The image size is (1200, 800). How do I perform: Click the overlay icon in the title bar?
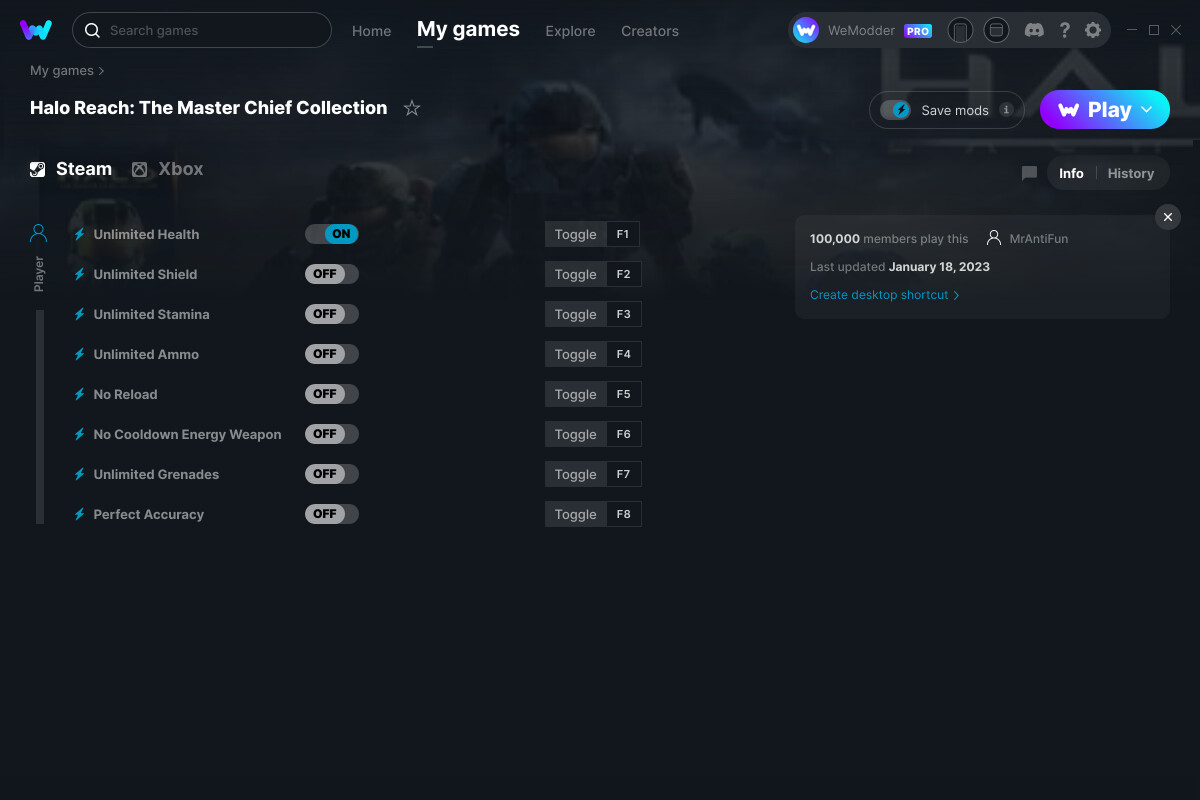coord(996,30)
